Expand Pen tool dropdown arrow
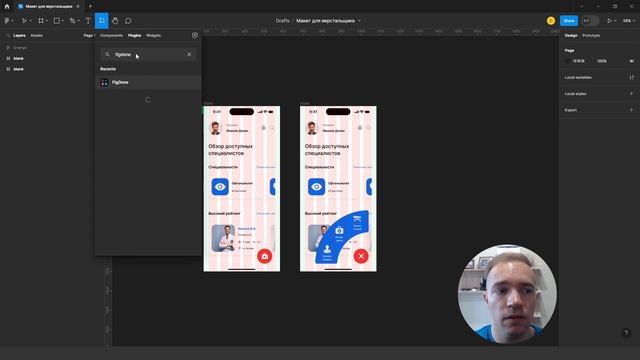 coord(78,21)
